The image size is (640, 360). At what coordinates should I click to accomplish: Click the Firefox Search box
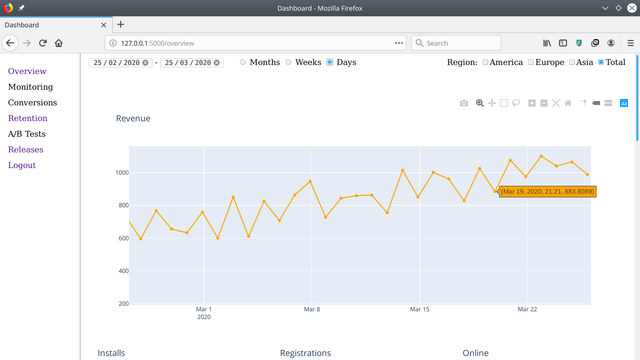(x=456, y=43)
